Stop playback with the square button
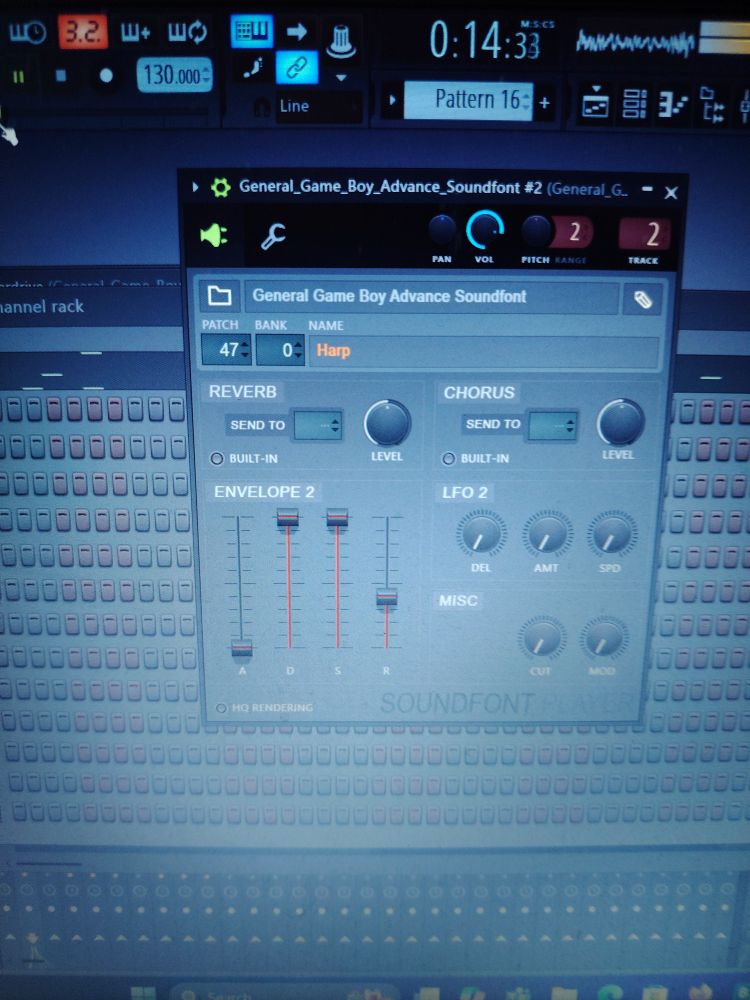 point(61,76)
